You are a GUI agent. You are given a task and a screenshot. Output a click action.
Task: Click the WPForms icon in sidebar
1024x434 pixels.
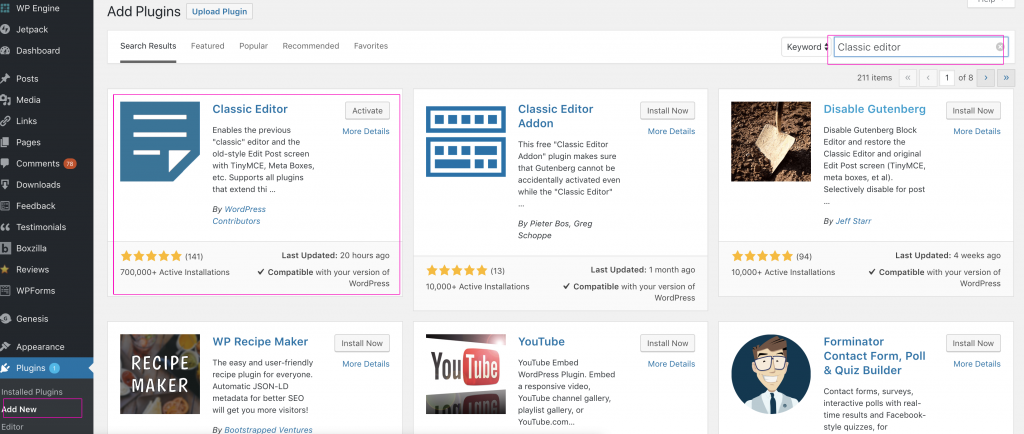point(5,290)
